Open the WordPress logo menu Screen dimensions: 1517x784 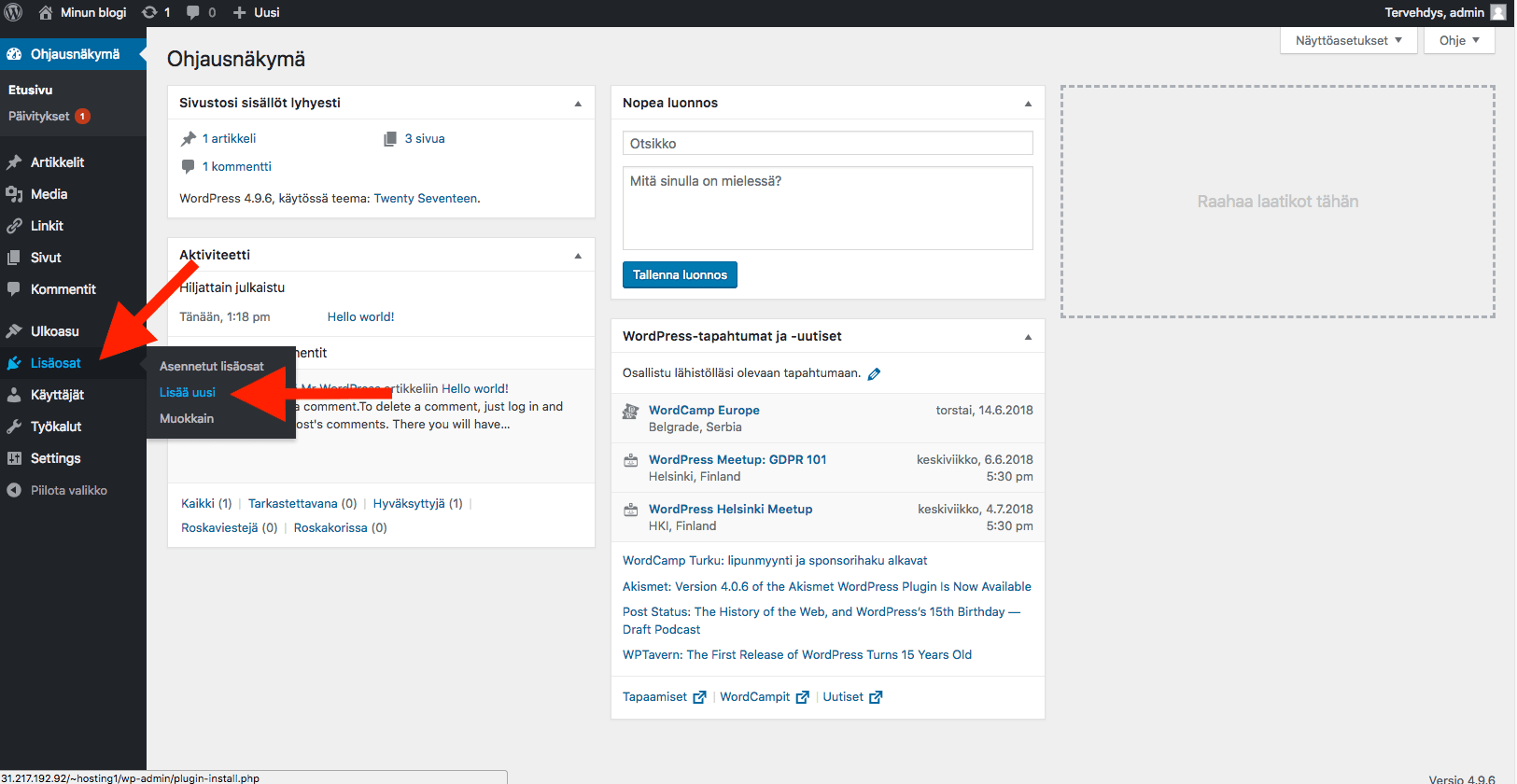click(x=14, y=12)
